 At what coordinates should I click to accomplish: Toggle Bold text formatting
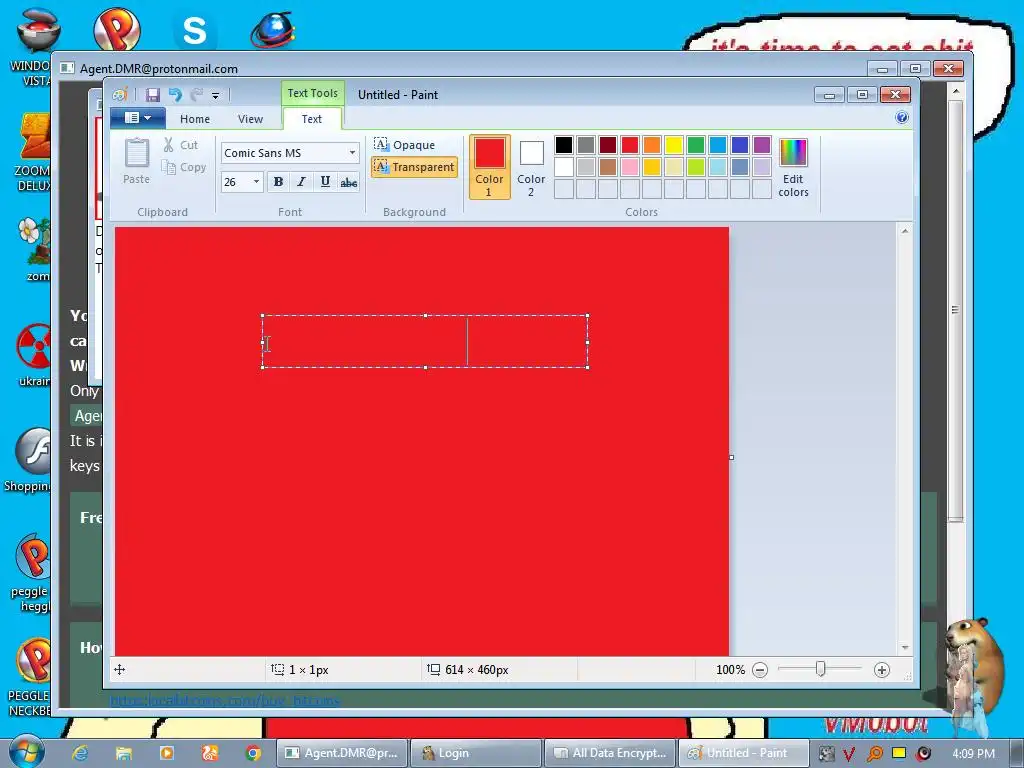pyautogui.click(x=278, y=182)
